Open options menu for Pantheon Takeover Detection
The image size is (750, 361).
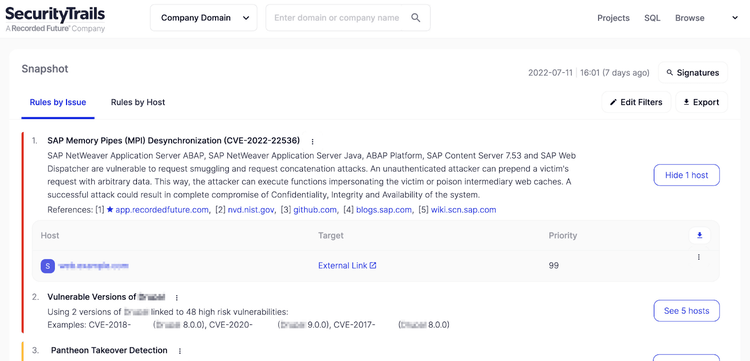coord(180,351)
